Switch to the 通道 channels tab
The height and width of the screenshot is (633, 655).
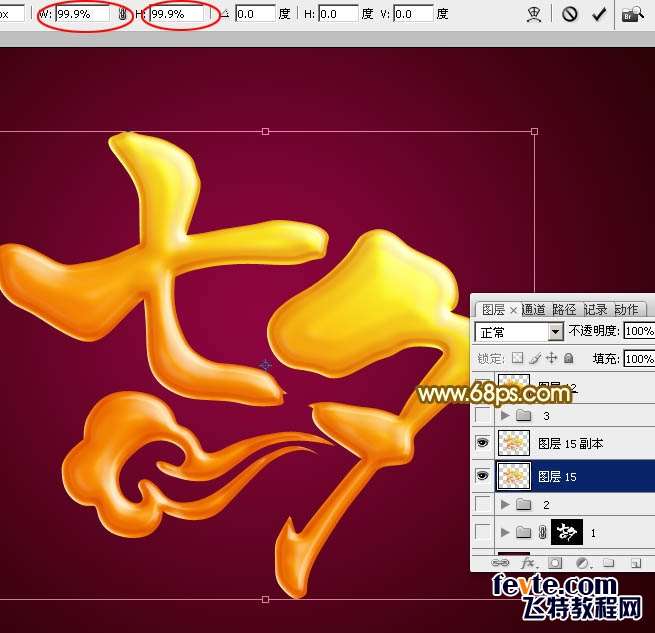point(533,310)
